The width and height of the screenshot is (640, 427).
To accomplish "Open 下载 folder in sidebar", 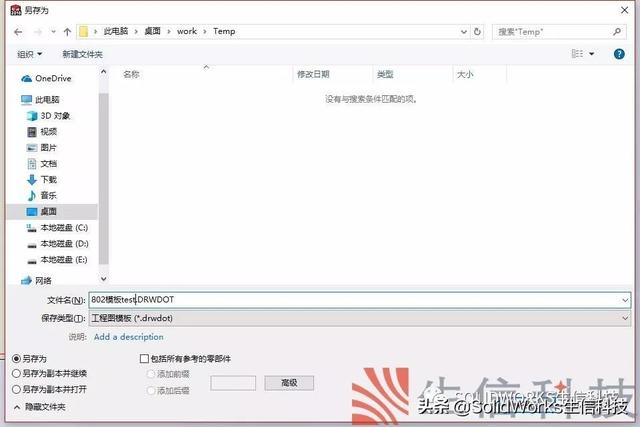I will point(42,180).
